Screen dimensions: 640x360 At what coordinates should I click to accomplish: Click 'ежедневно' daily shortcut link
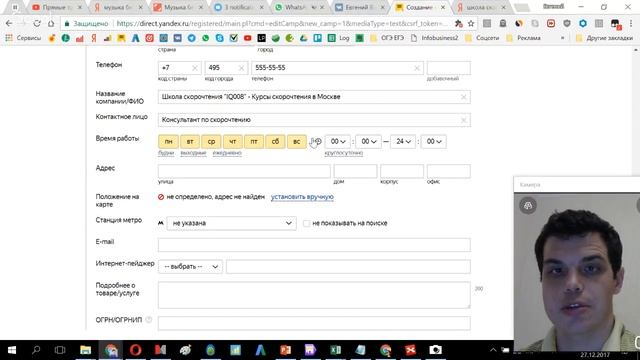pos(227,153)
